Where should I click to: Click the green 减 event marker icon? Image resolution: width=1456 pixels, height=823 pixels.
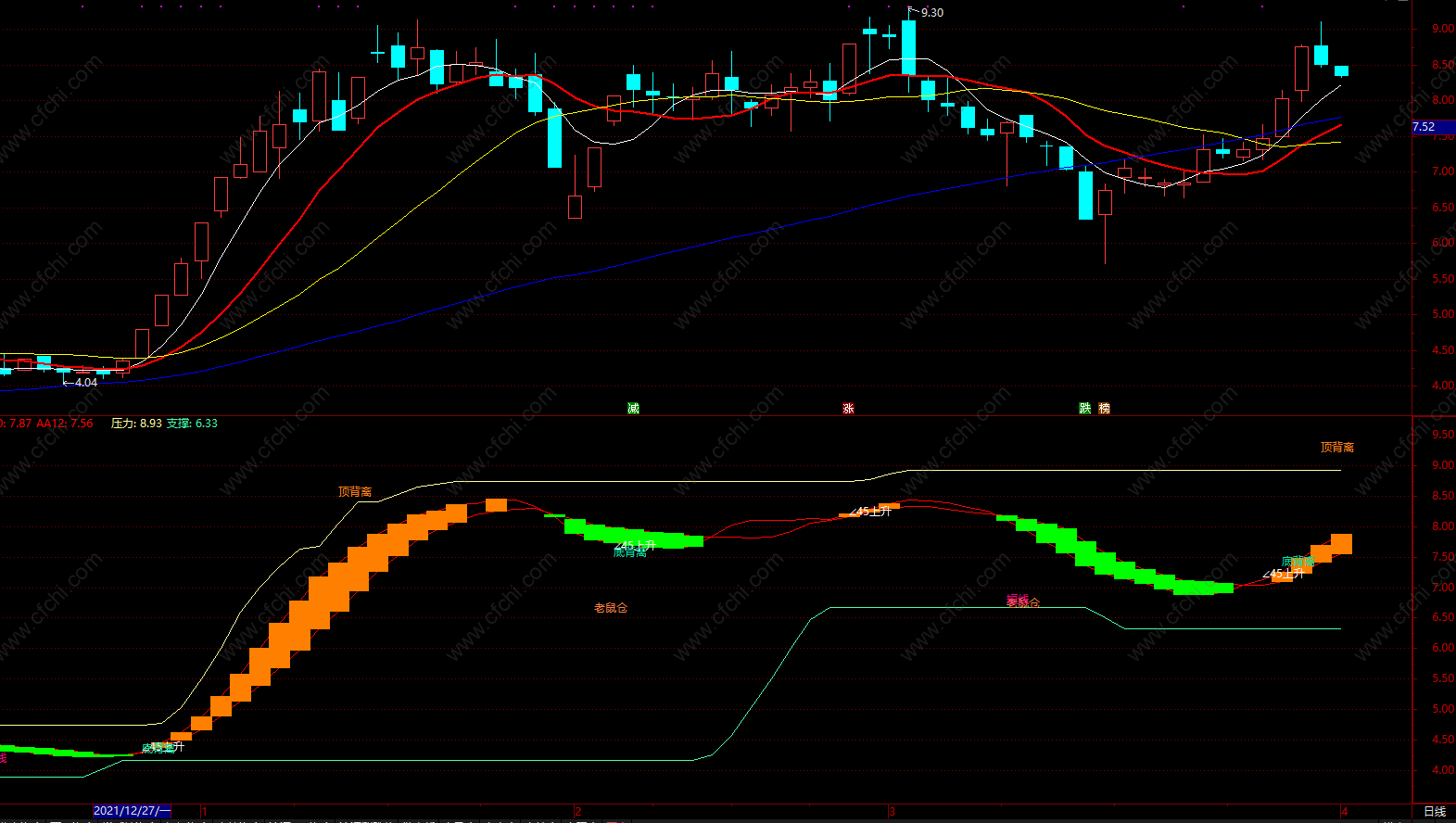[x=633, y=408]
